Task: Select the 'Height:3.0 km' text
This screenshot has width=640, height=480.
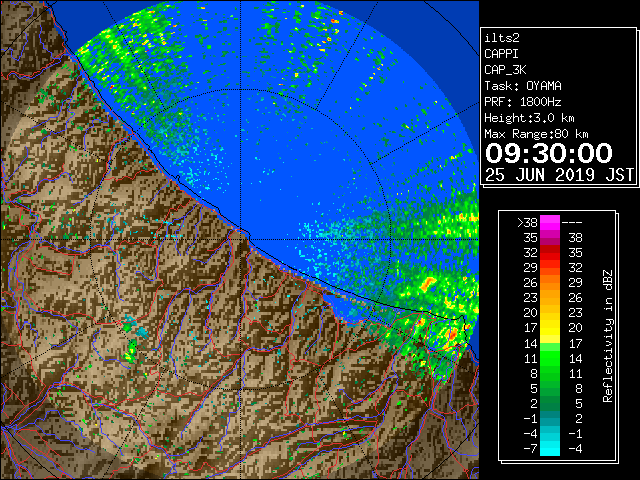Action: click(529, 118)
